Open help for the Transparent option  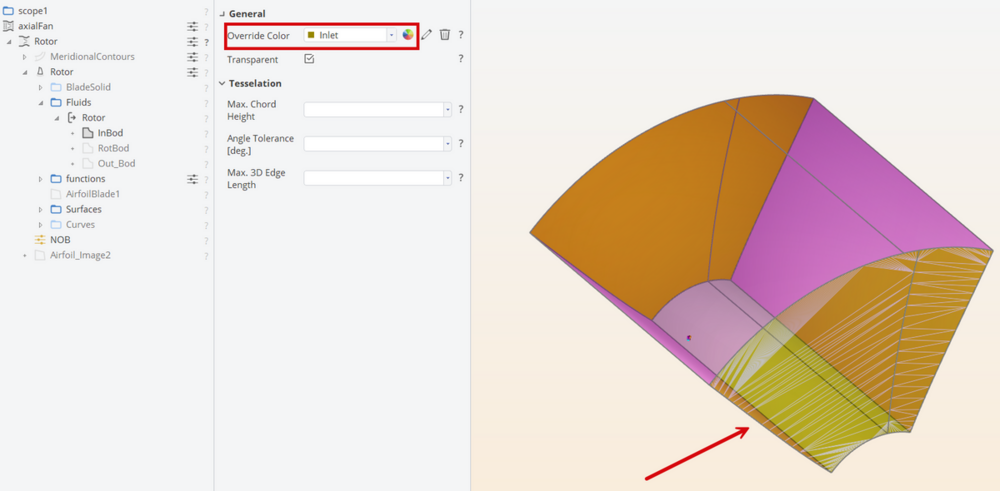(460, 59)
